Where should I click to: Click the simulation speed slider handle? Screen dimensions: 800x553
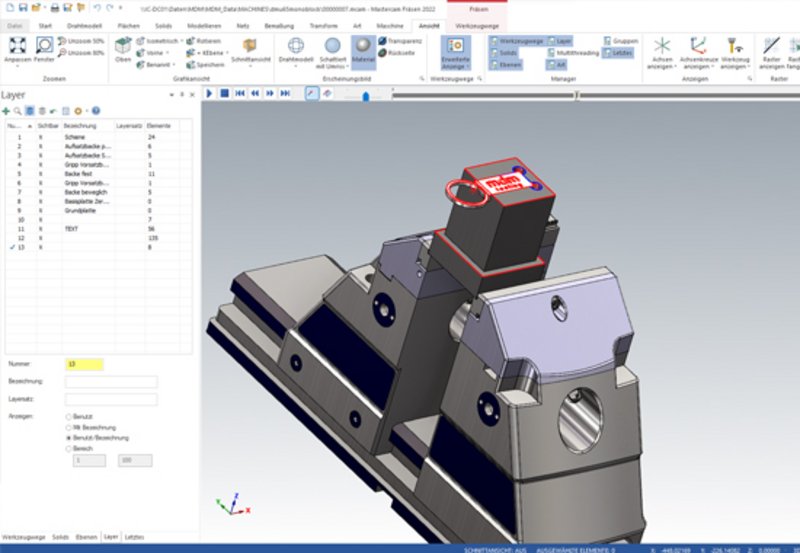(367, 96)
